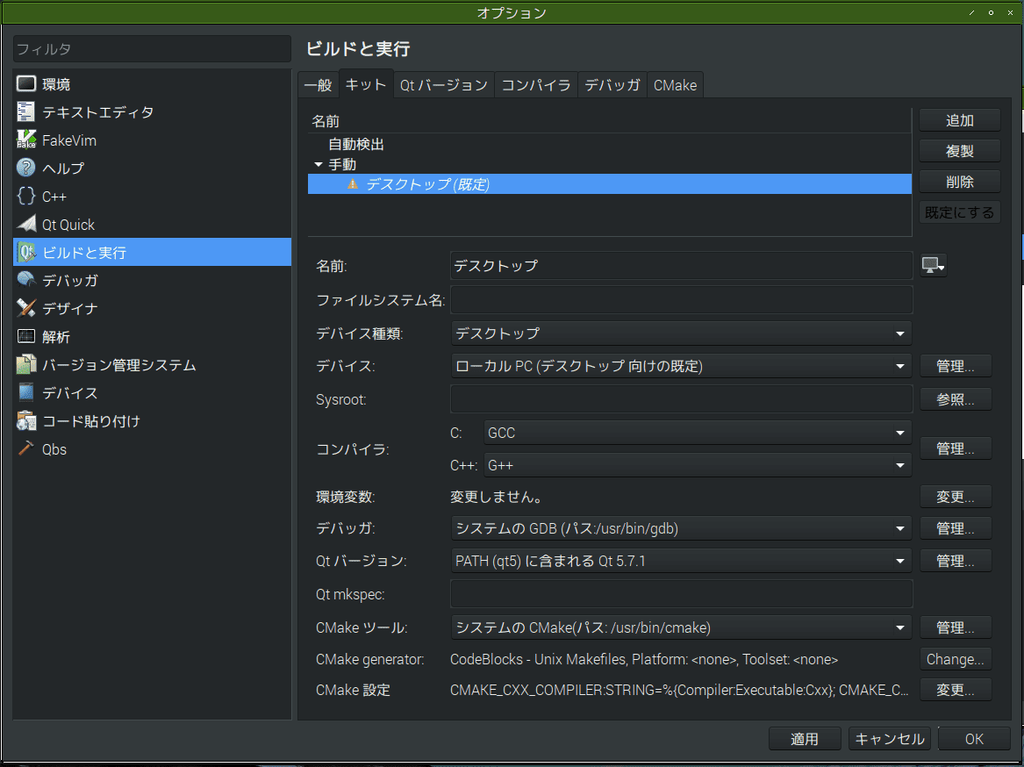Click the 追加 button

pyautogui.click(x=959, y=120)
